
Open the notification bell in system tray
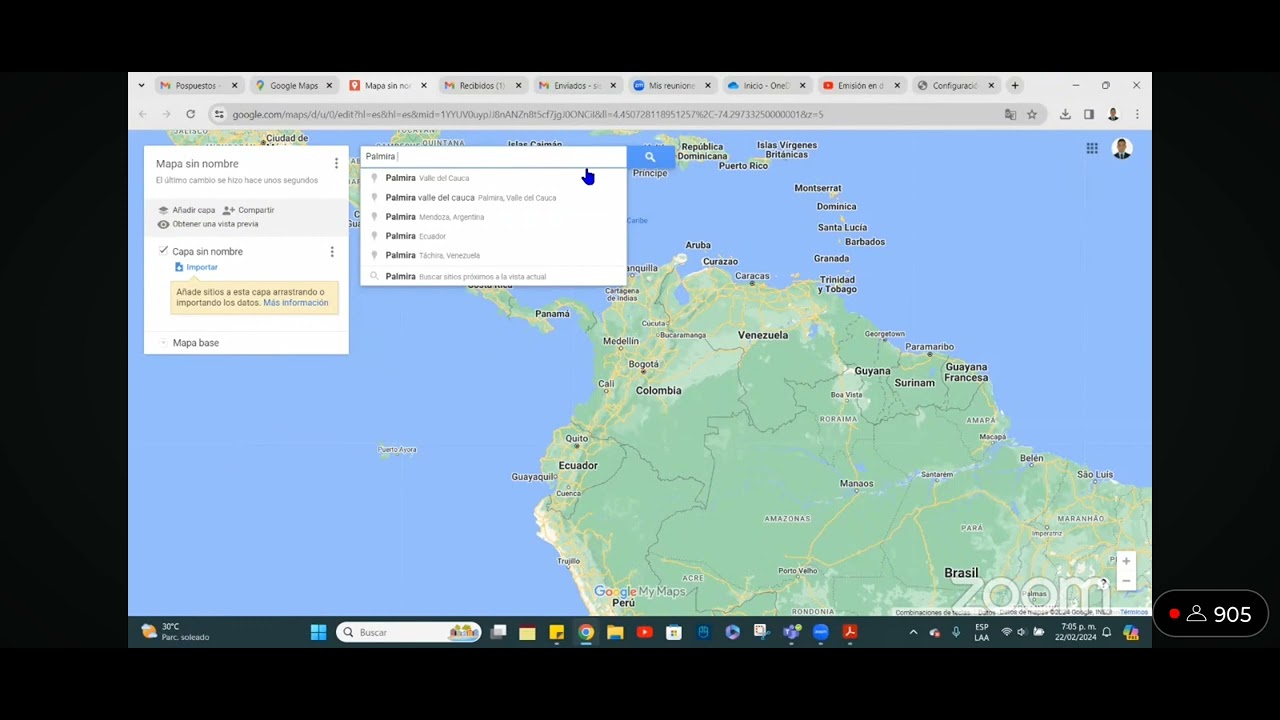click(x=1107, y=632)
